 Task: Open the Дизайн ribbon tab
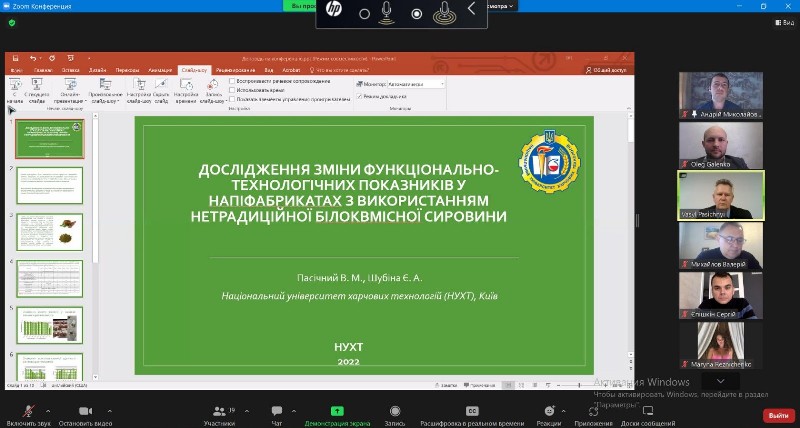(x=97, y=70)
